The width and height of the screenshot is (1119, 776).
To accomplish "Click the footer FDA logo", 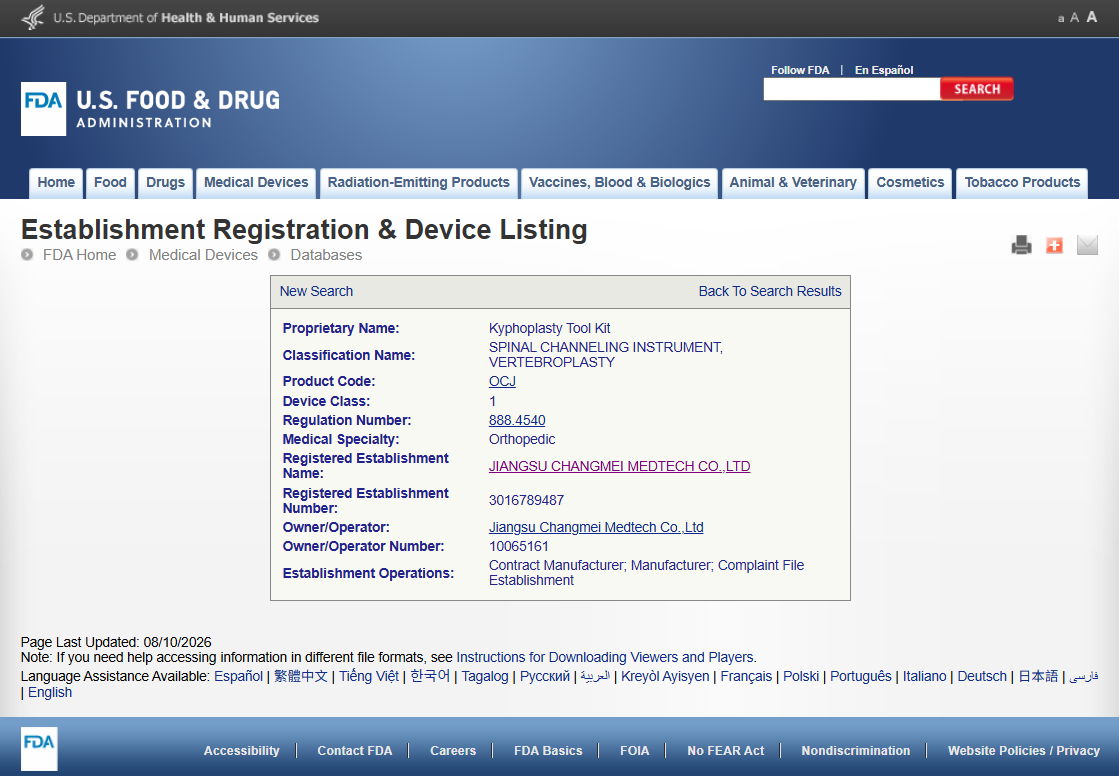I will pyautogui.click(x=39, y=749).
